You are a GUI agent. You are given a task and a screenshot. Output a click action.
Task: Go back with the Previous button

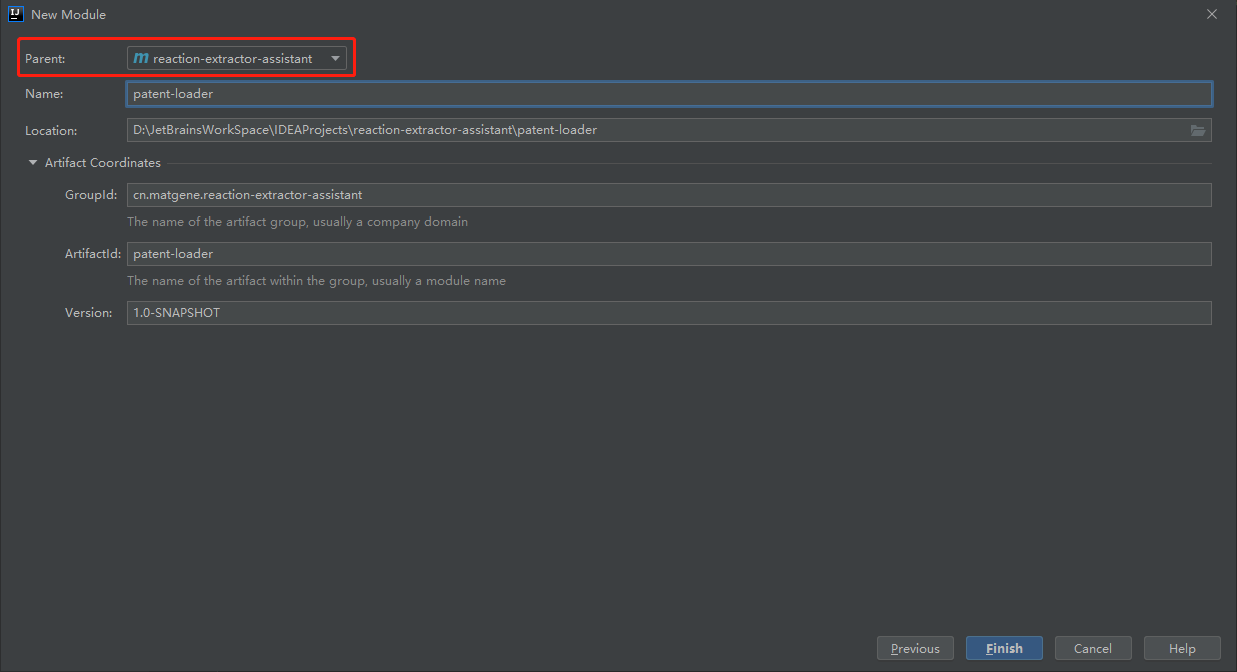click(915, 648)
